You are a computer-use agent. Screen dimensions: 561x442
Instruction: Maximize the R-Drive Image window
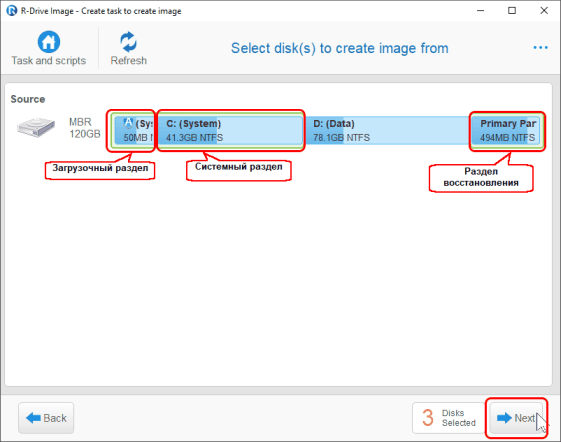point(512,11)
